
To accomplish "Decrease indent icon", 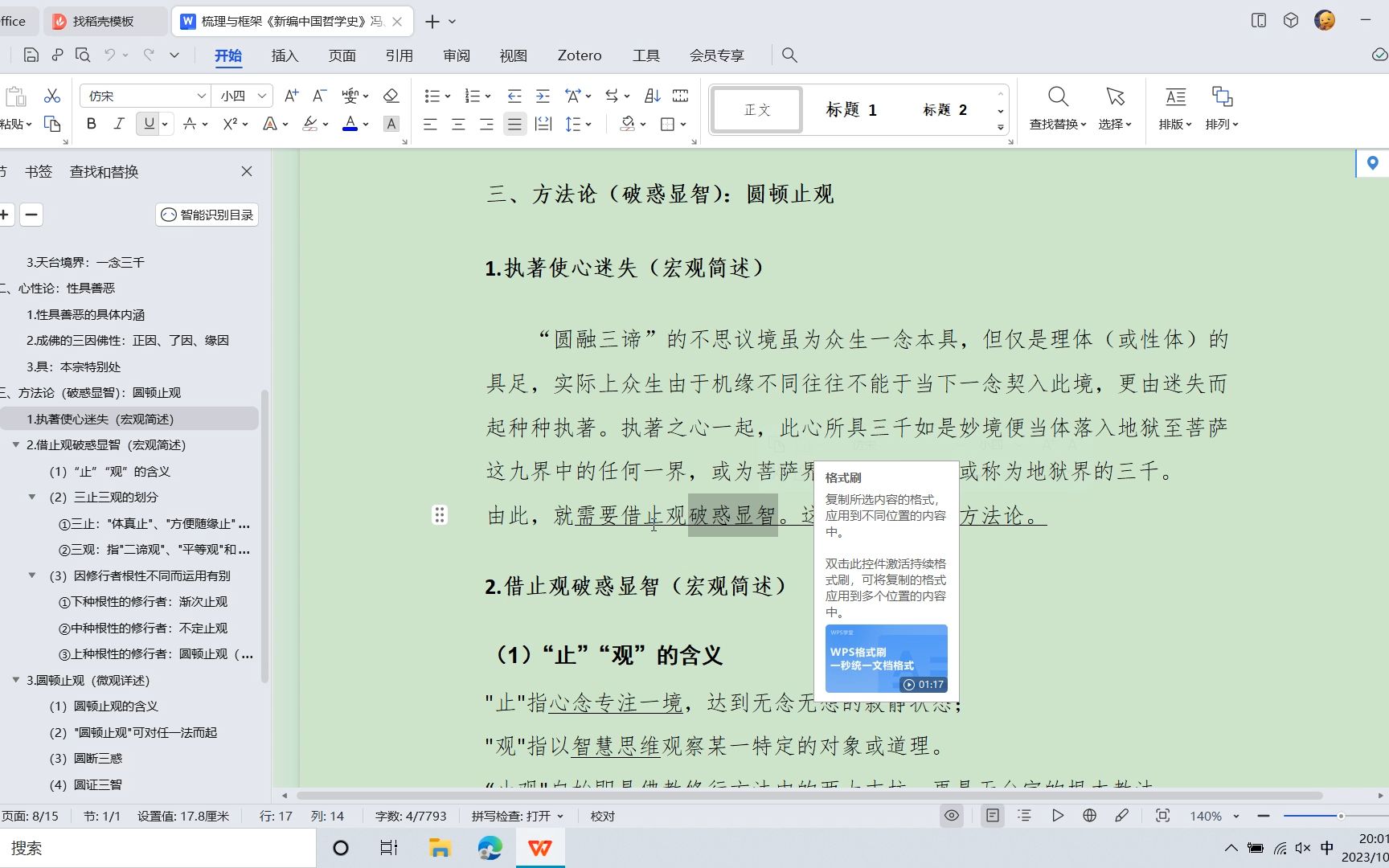I will click(x=514, y=96).
